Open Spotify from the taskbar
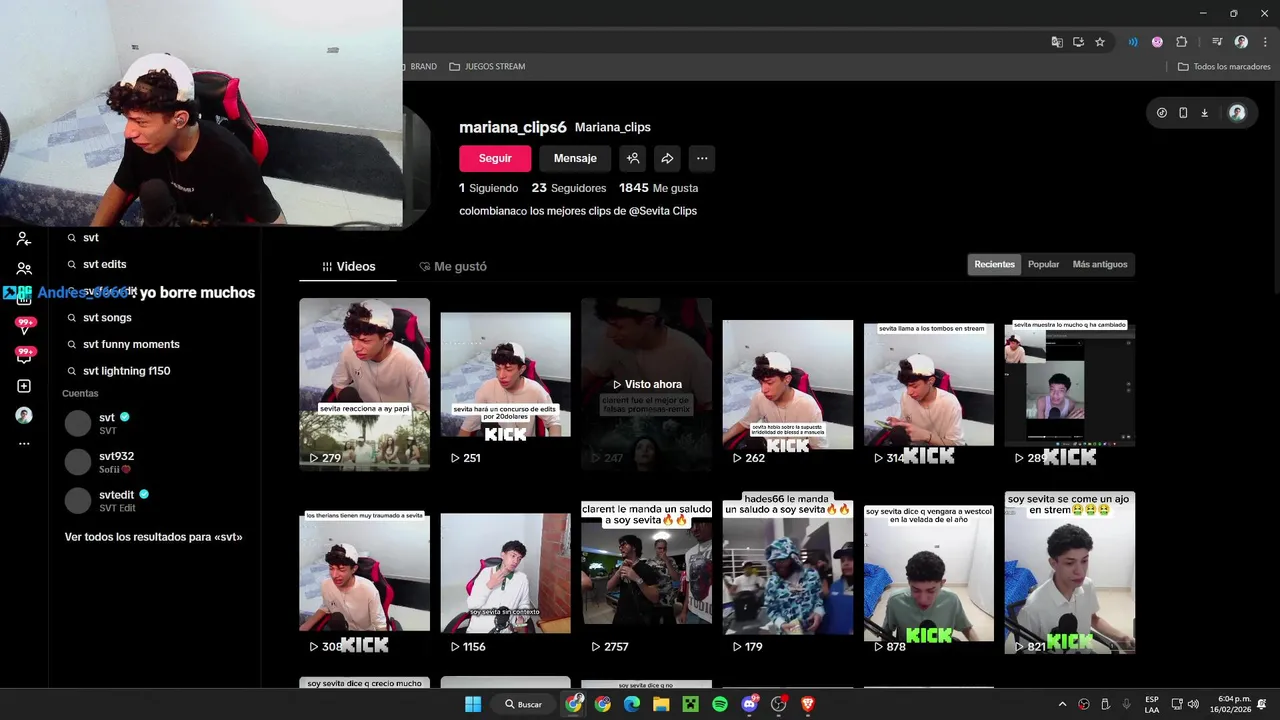The image size is (1280, 720). point(720,704)
